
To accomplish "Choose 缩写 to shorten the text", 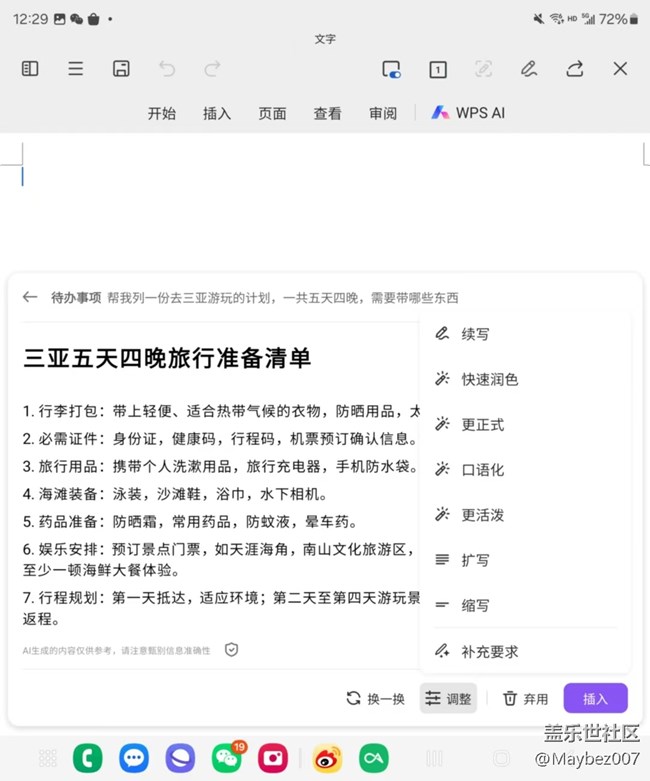I will pos(525,605).
